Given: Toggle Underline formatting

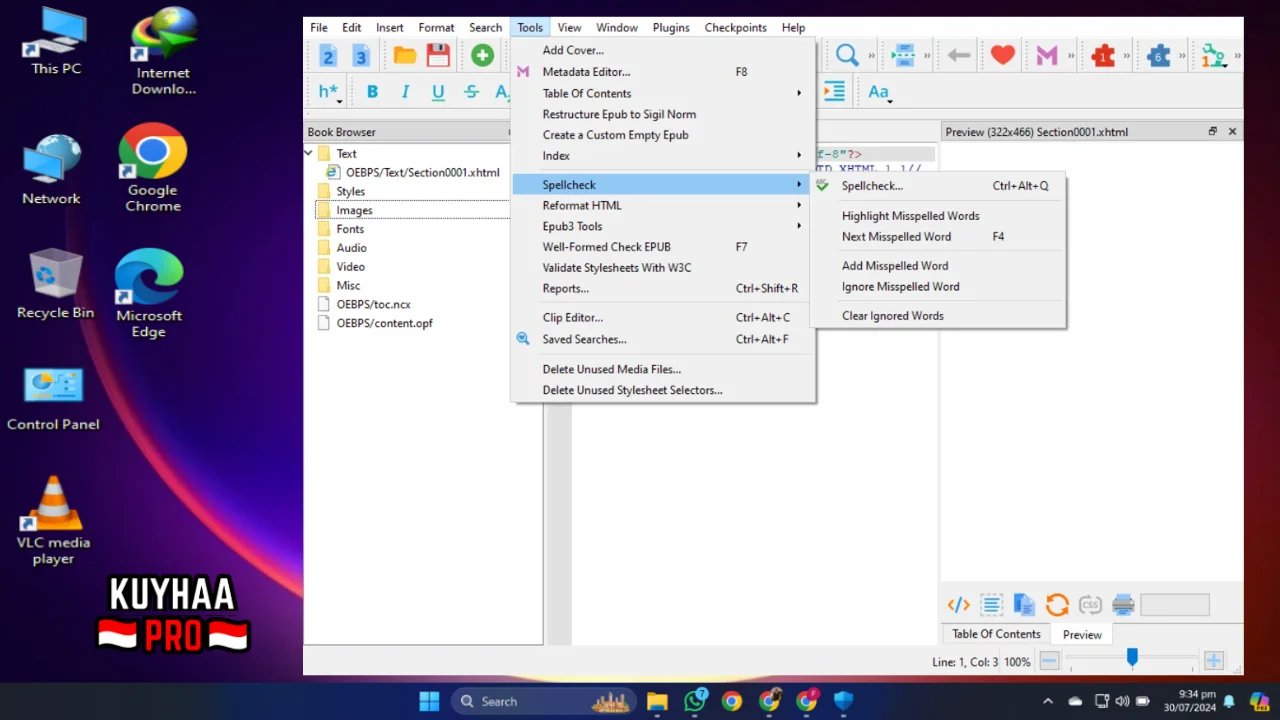Looking at the screenshot, I should point(438,92).
